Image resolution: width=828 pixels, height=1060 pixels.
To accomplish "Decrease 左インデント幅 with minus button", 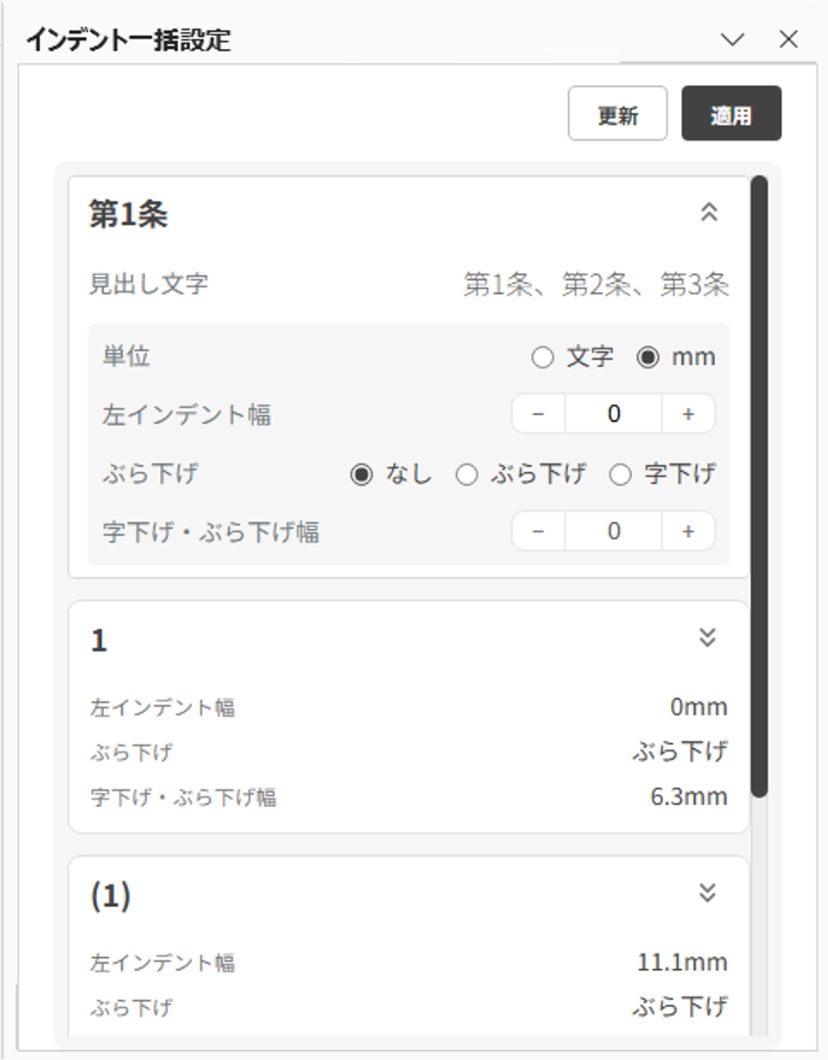I will (538, 414).
